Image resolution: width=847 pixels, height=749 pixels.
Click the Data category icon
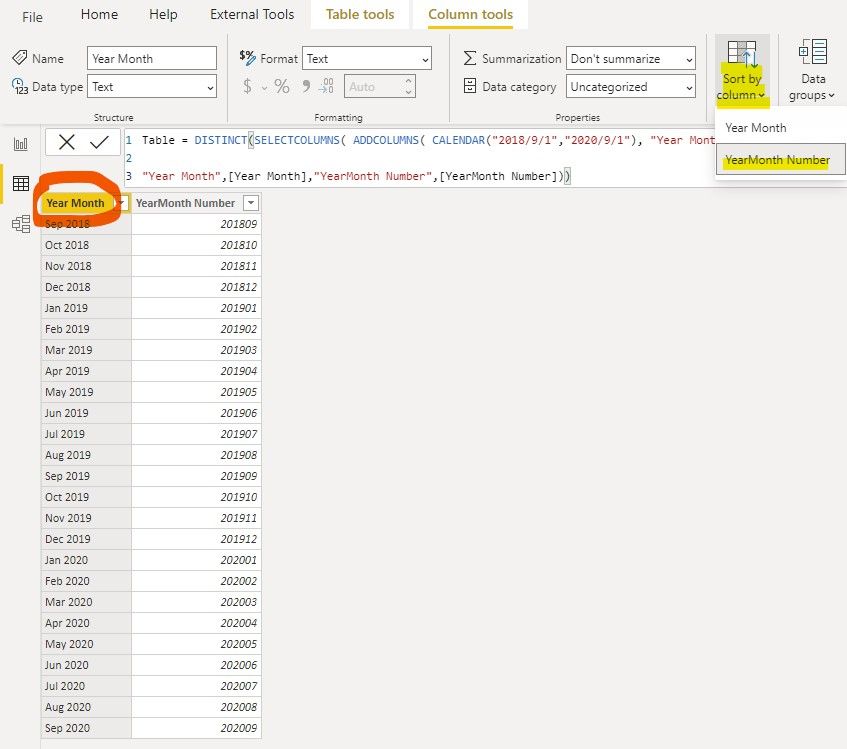click(x=469, y=86)
